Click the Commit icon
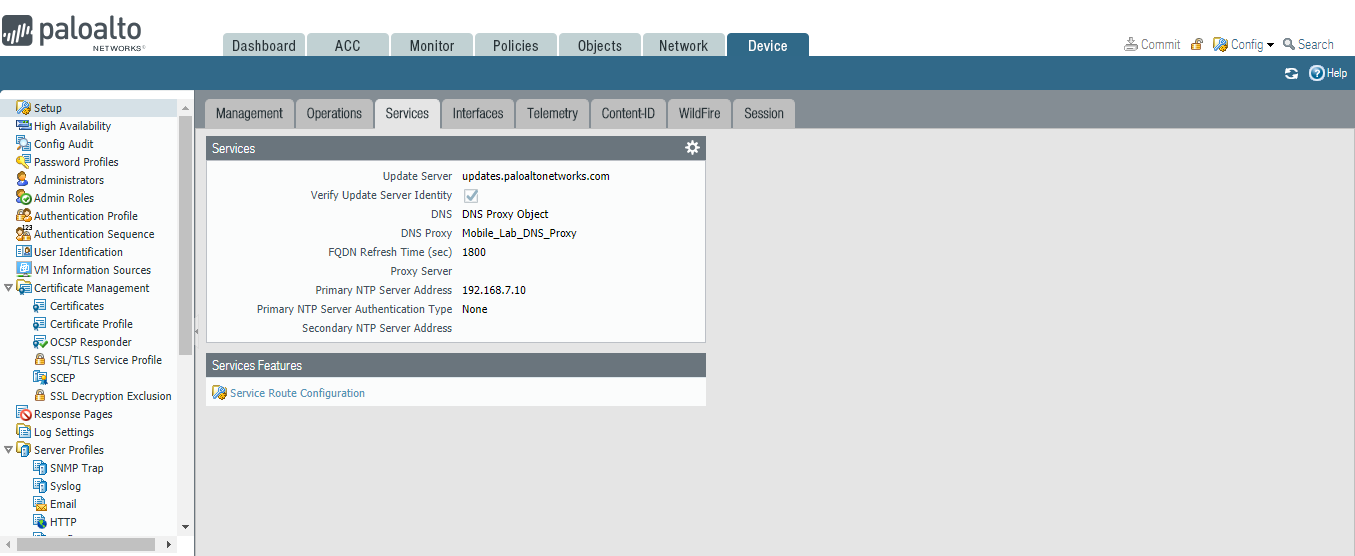 tap(1131, 44)
